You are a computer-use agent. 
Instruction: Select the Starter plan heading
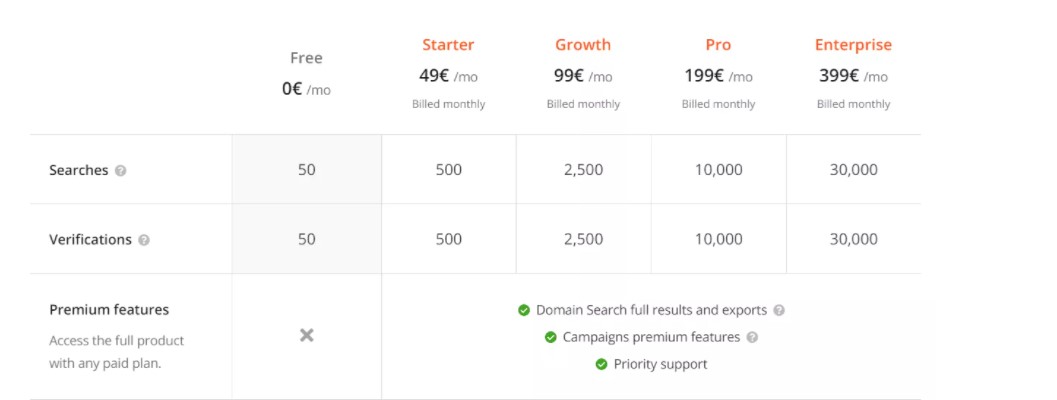[x=448, y=45]
